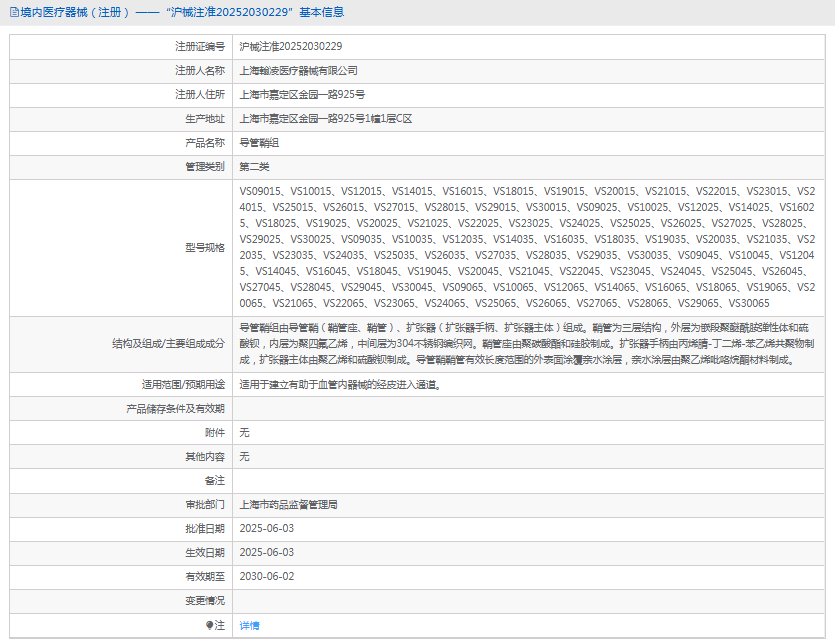The height and width of the screenshot is (644, 835).
Task: Select management class value 第二类
Action: point(254,166)
